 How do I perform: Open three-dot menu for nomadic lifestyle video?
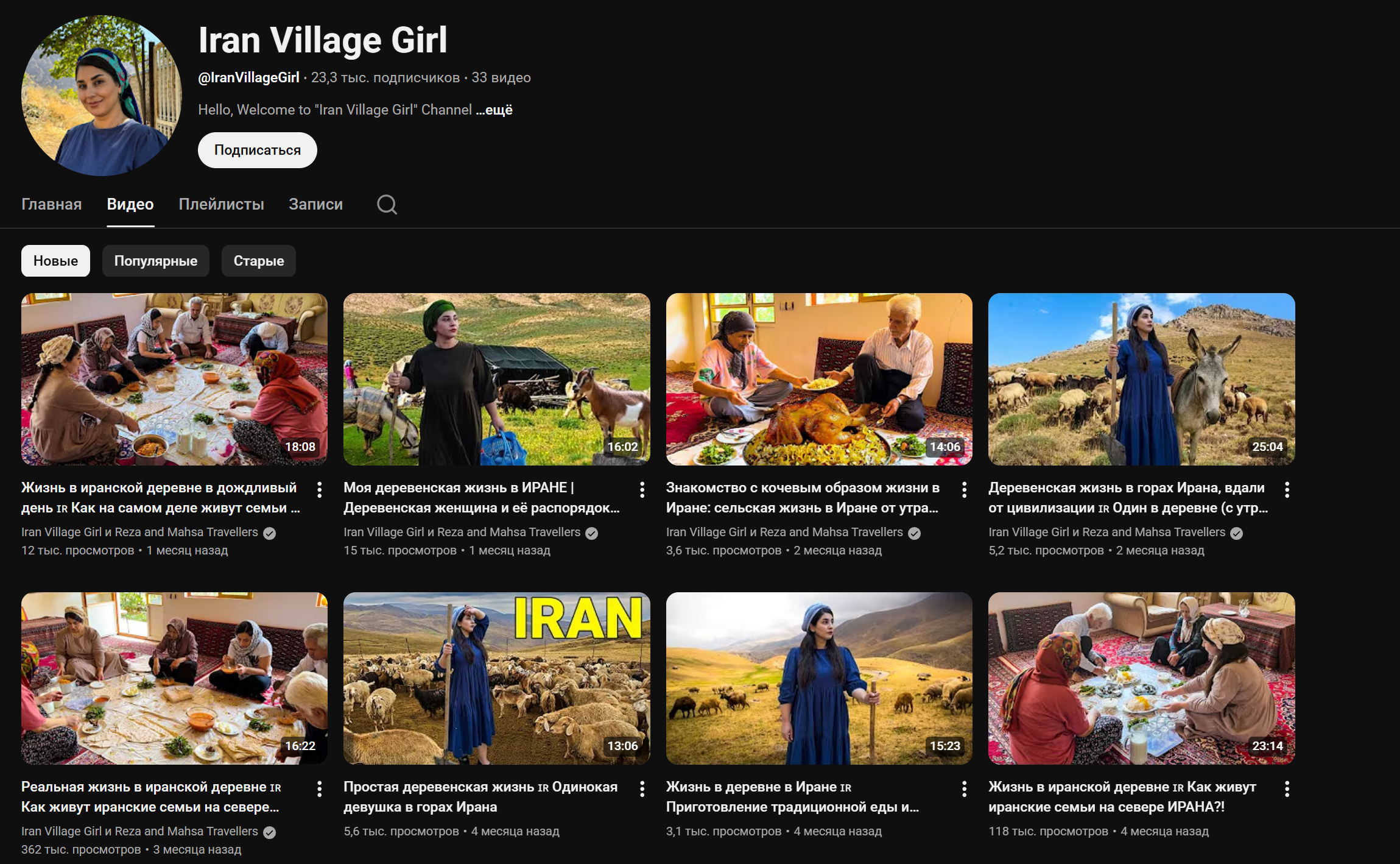[x=964, y=489]
